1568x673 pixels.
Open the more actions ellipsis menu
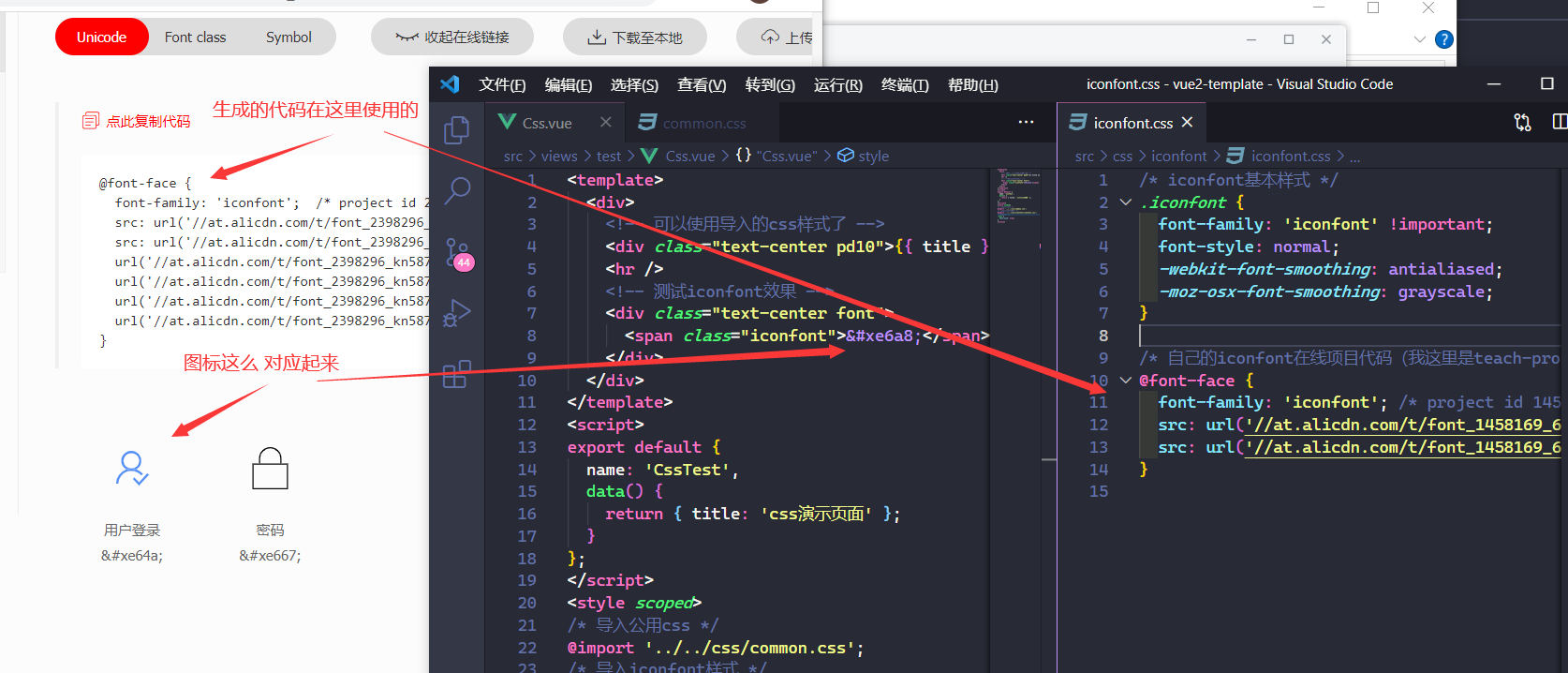(x=1026, y=122)
